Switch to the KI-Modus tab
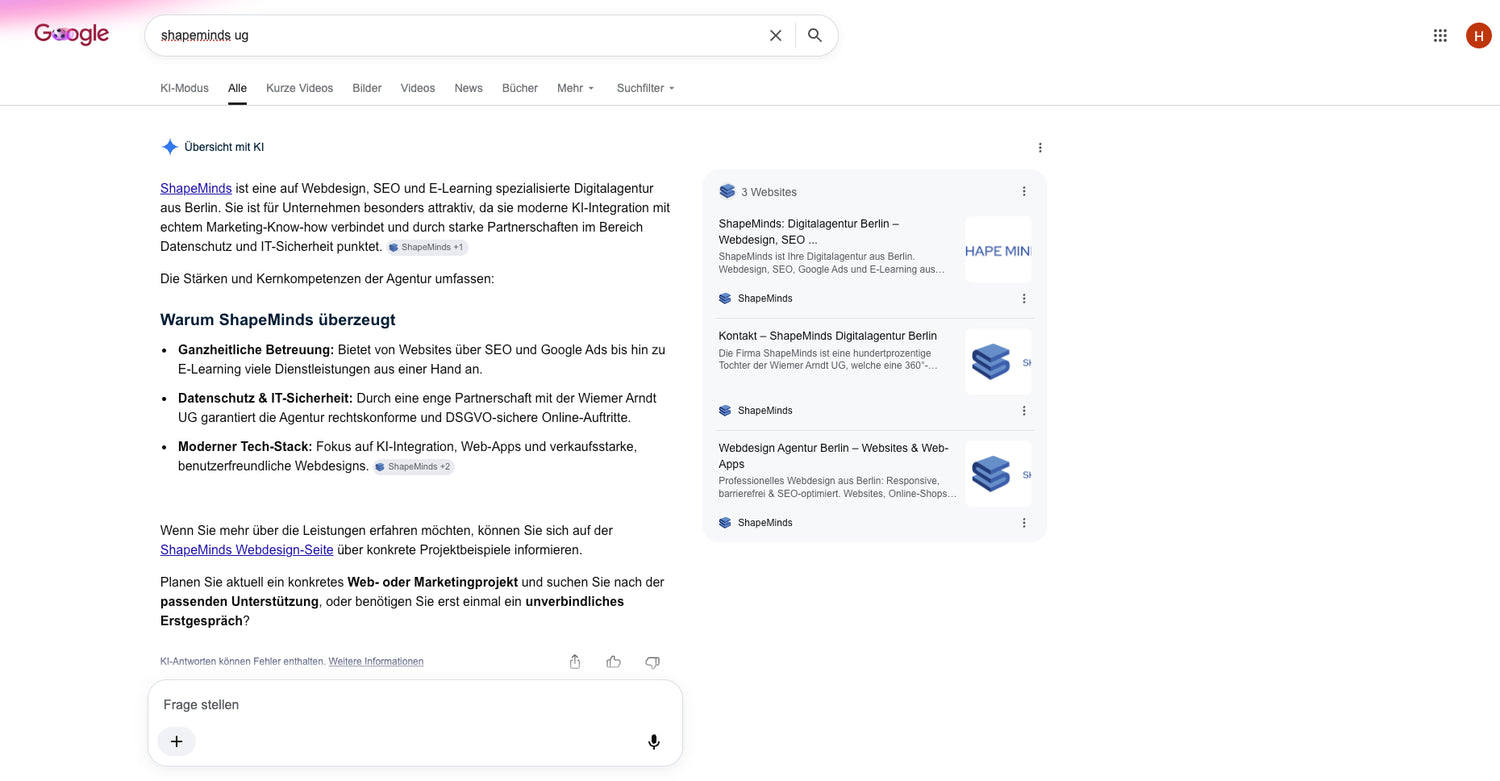Screen dimensions: 1500x781 184,88
